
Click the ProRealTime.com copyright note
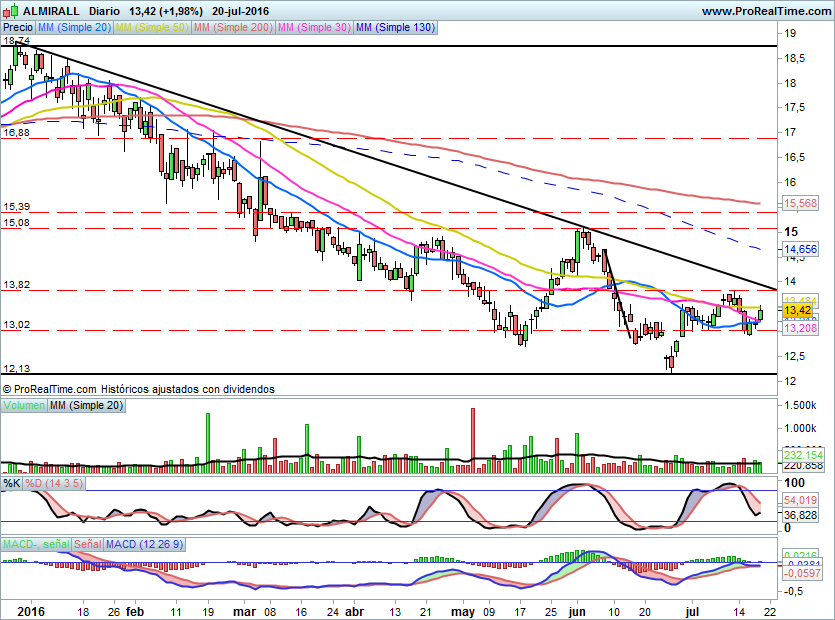point(138,389)
